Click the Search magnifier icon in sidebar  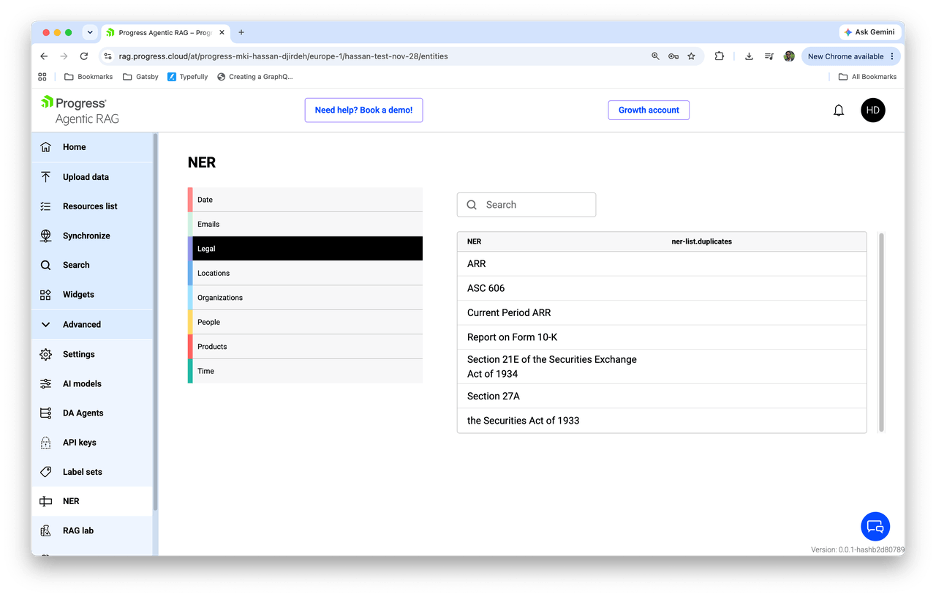click(x=45, y=265)
